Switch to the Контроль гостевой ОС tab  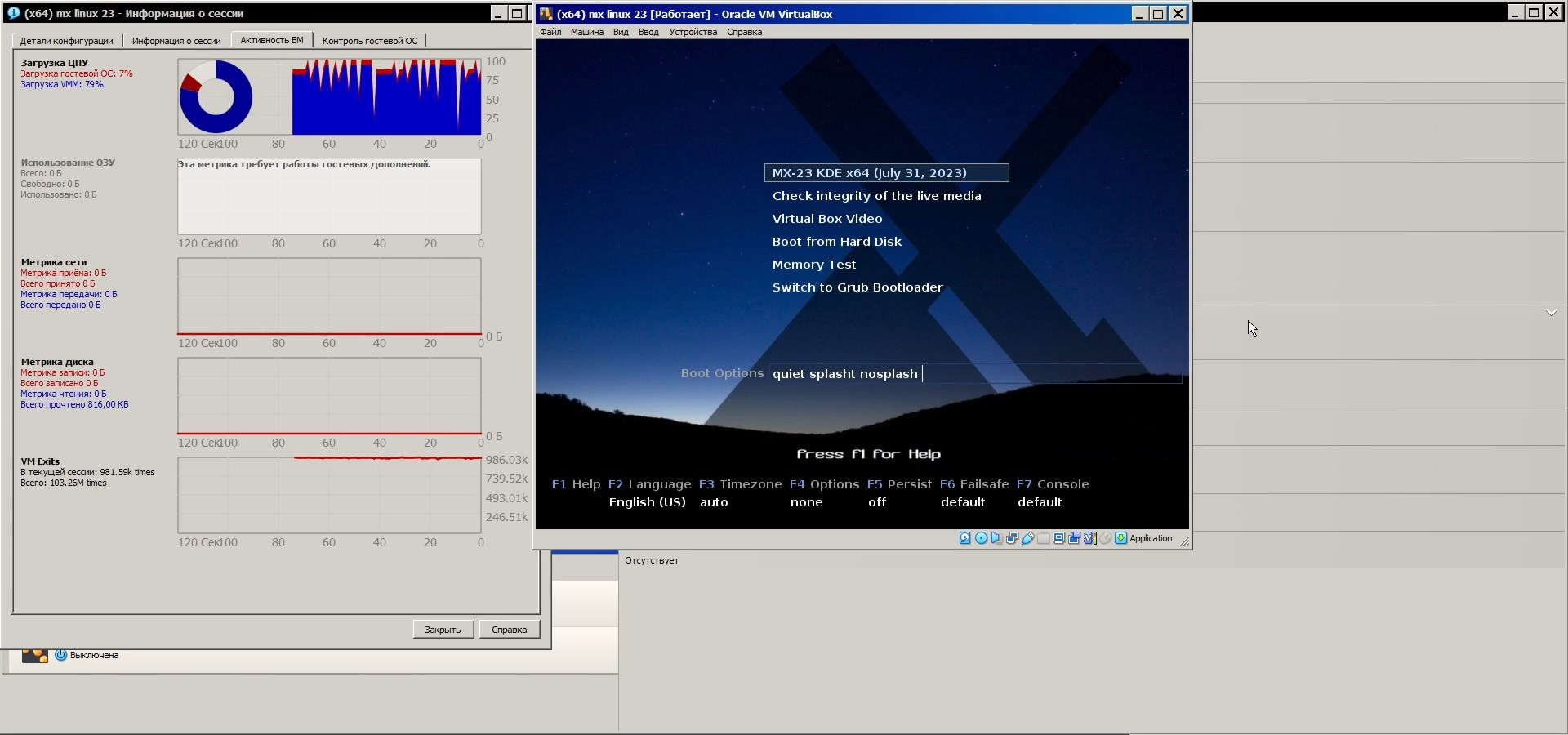coord(369,41)
